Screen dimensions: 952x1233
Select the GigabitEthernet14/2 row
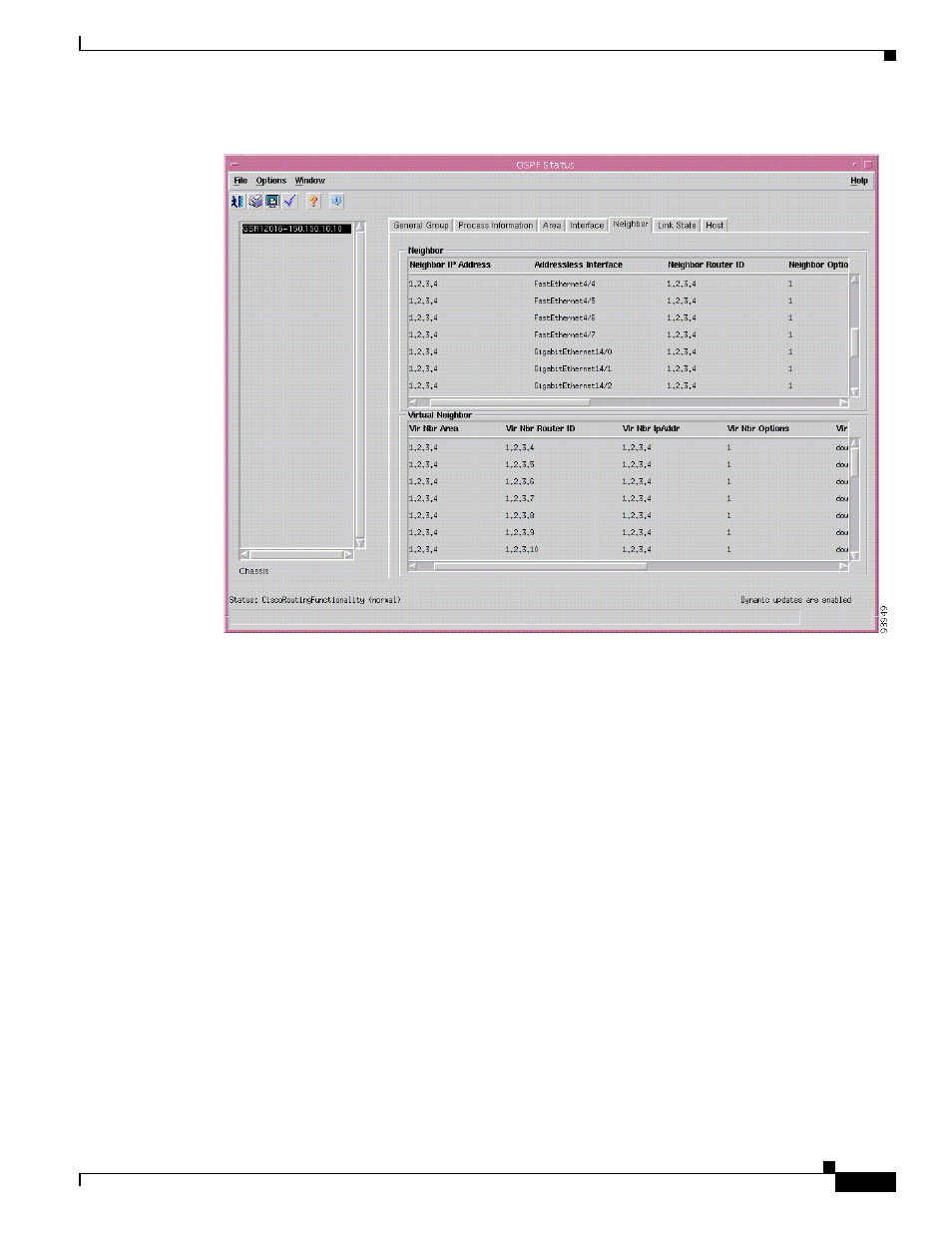click(629, 385)
